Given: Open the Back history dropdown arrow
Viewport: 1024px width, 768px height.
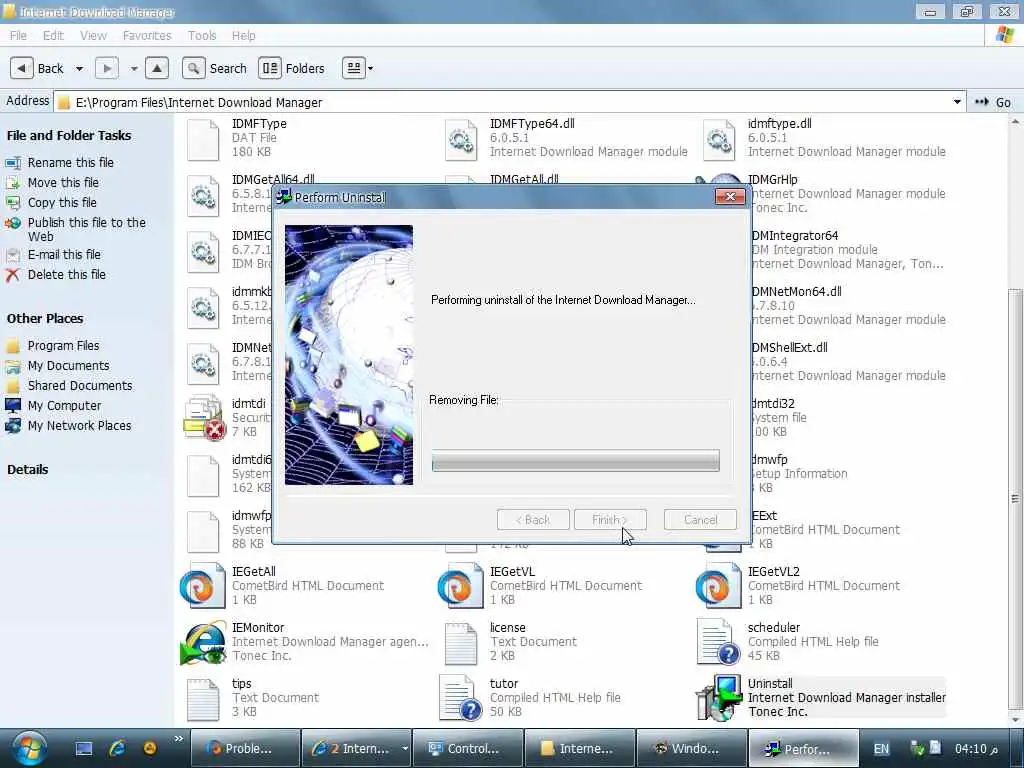Looking at the screenshot, I should click(79, 69).
